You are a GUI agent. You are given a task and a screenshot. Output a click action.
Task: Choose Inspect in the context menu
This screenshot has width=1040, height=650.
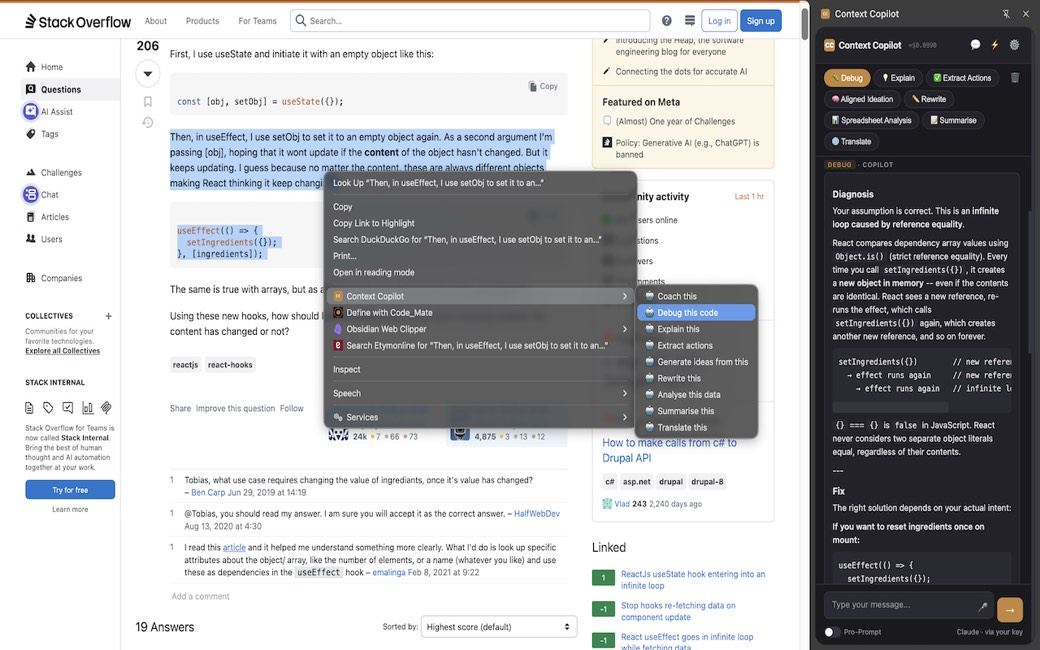[x=481, y=369]
